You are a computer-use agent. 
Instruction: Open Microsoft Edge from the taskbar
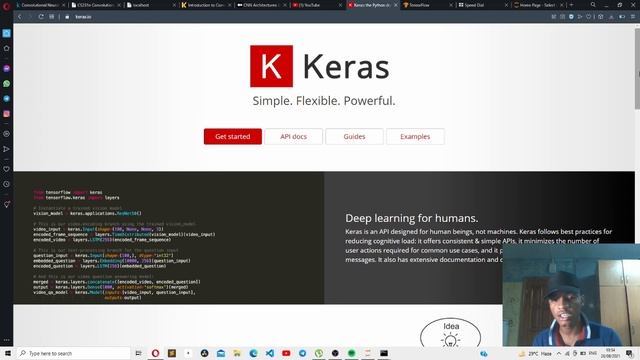pyautogui.click(x=253, y=353)
